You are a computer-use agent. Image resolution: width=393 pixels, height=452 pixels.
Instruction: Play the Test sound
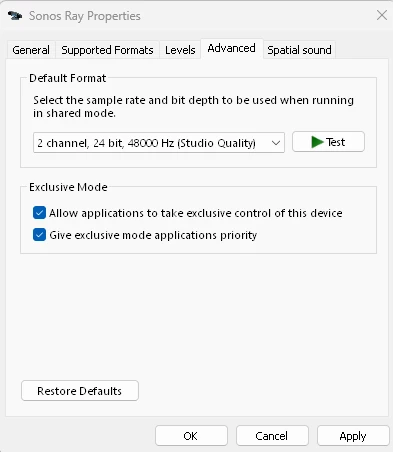point(328,142)
